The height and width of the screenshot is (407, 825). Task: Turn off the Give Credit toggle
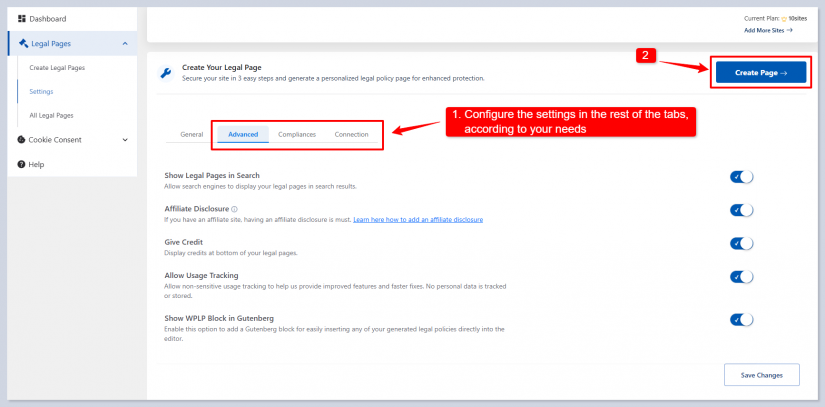[x=741, y=243]
